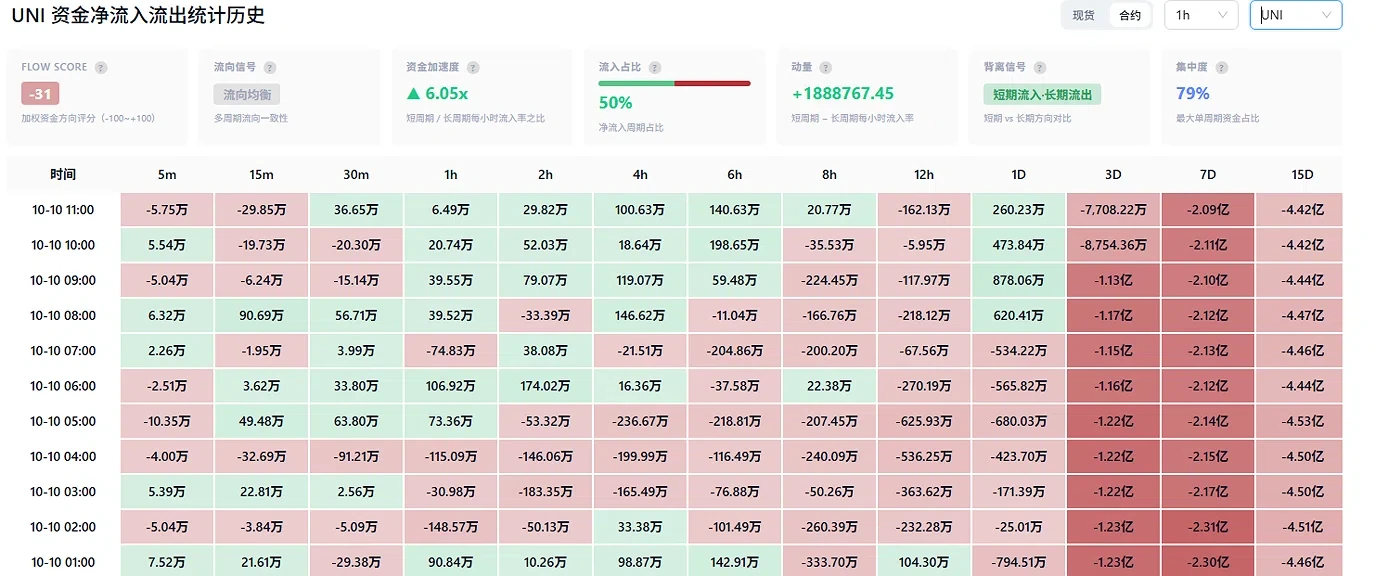This screenshot has width=1388, height=576.
Task: Click the info icon beside 流入占比
Action: point(654,67)
